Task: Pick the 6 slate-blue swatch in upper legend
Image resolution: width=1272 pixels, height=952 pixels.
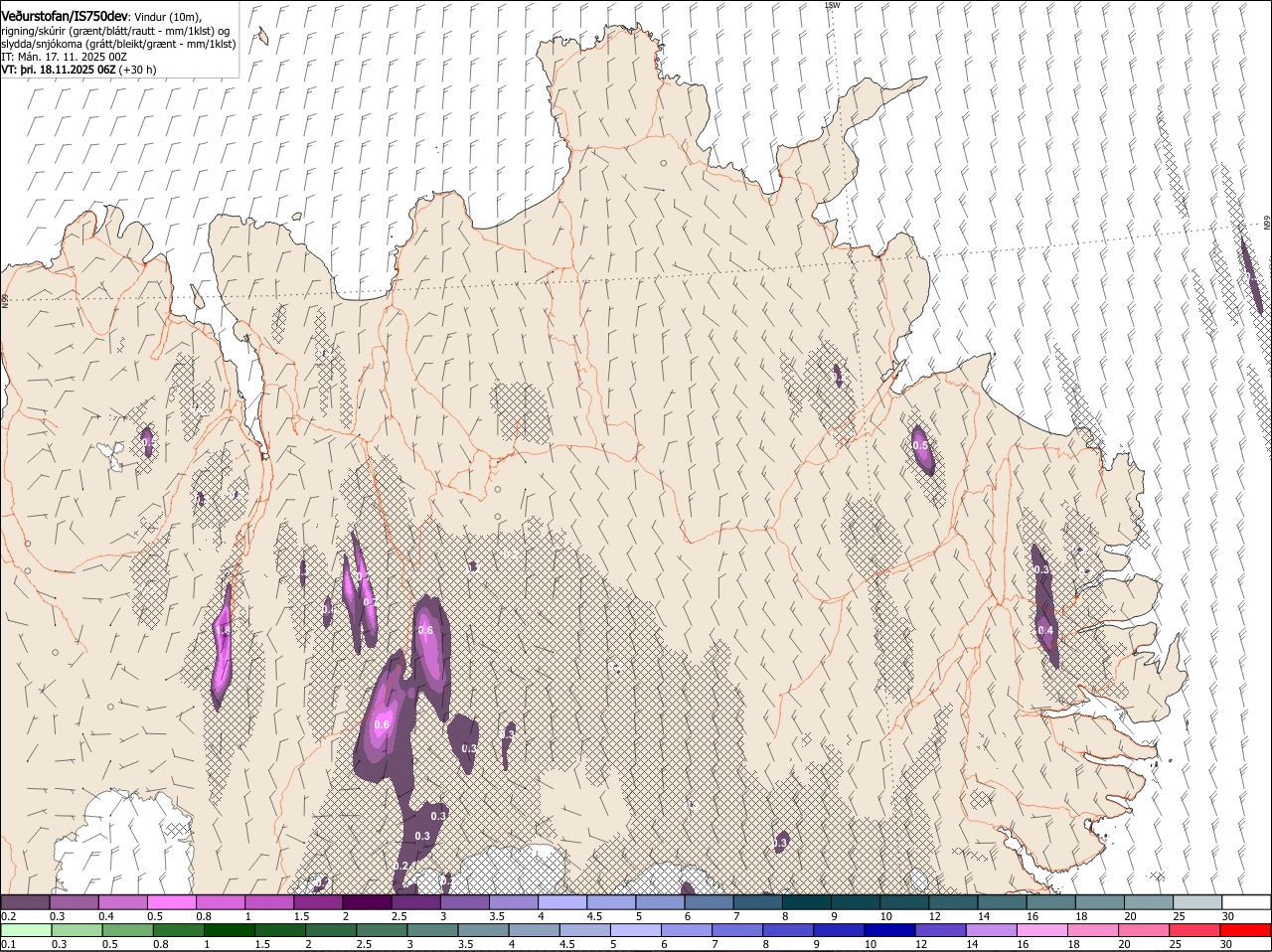Action: [x=710, y=902]
